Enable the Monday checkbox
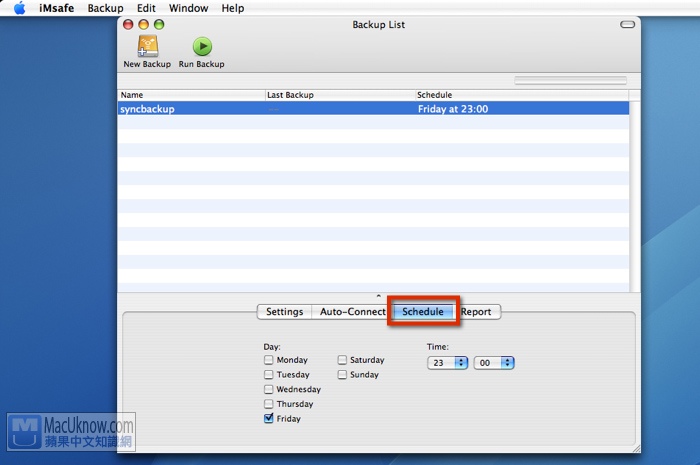Viewport: 700px width, 465px height. (x=268, y=360)
